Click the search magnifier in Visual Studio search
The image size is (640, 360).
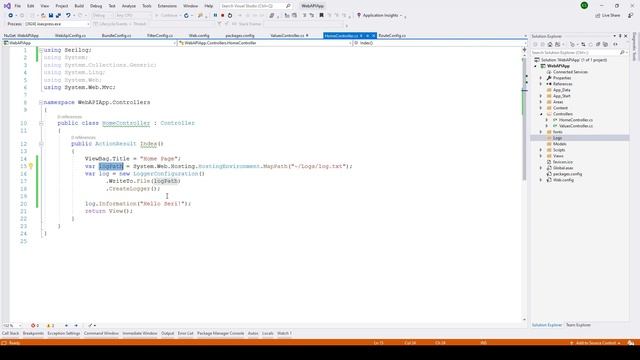pyautogui.click(x=288, y=6)
